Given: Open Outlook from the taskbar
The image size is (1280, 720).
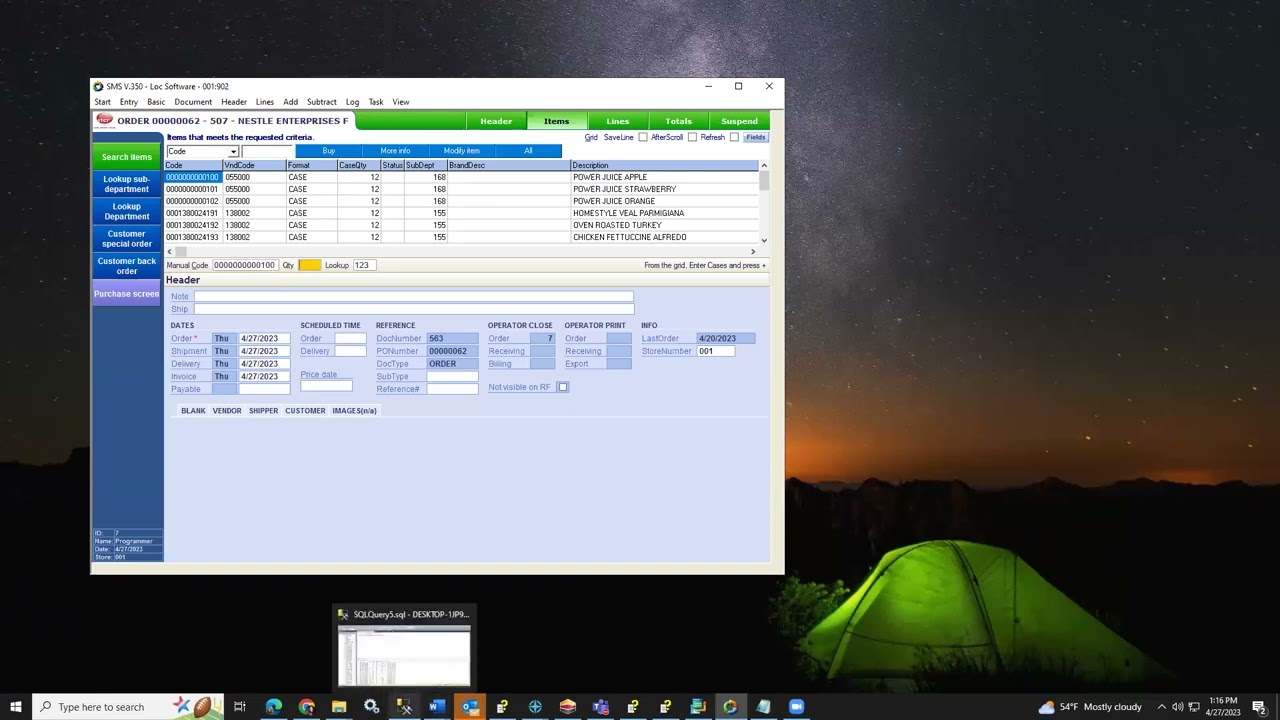Looking at the screenshot, I should click(x=469, y=707).
